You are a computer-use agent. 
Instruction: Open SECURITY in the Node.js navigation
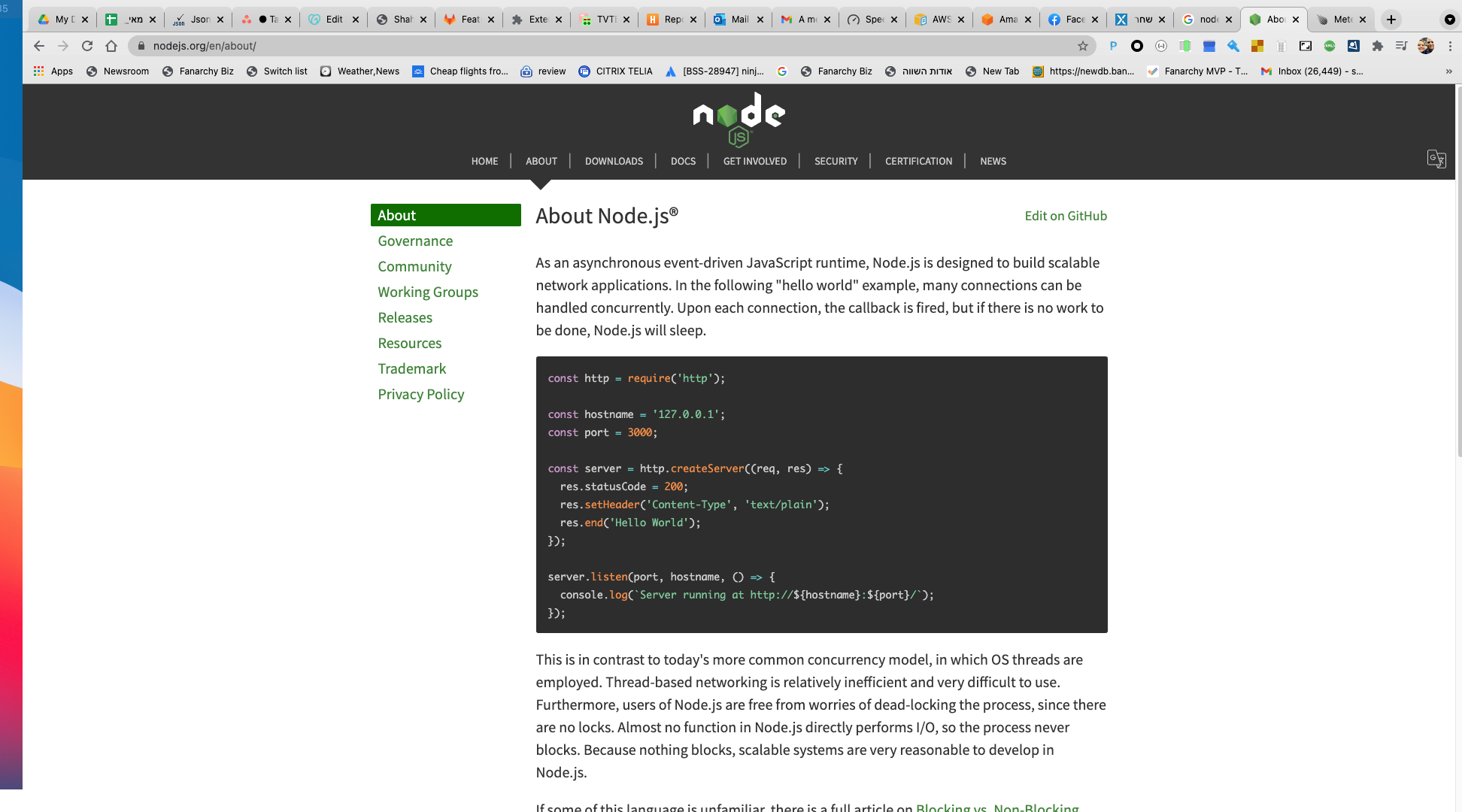click(836, 161)
